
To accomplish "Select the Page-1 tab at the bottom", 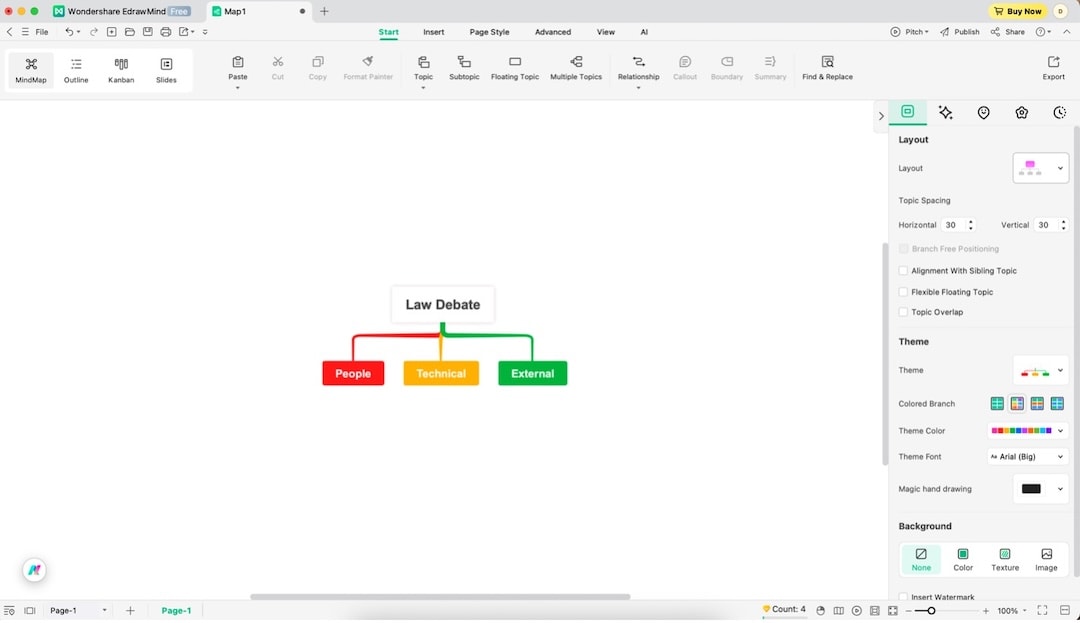I will point(176,609).
